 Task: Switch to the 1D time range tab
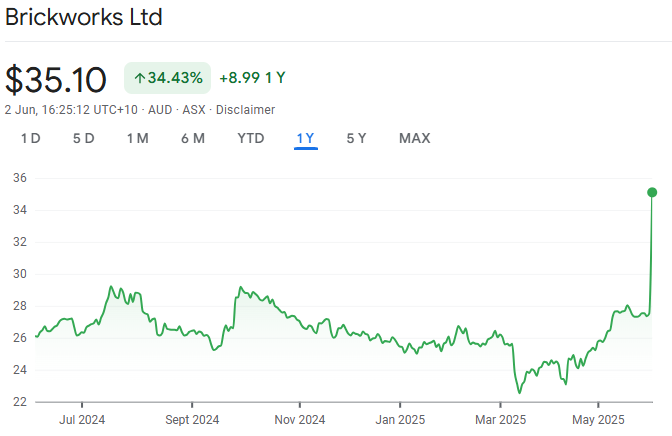(30, 138)
